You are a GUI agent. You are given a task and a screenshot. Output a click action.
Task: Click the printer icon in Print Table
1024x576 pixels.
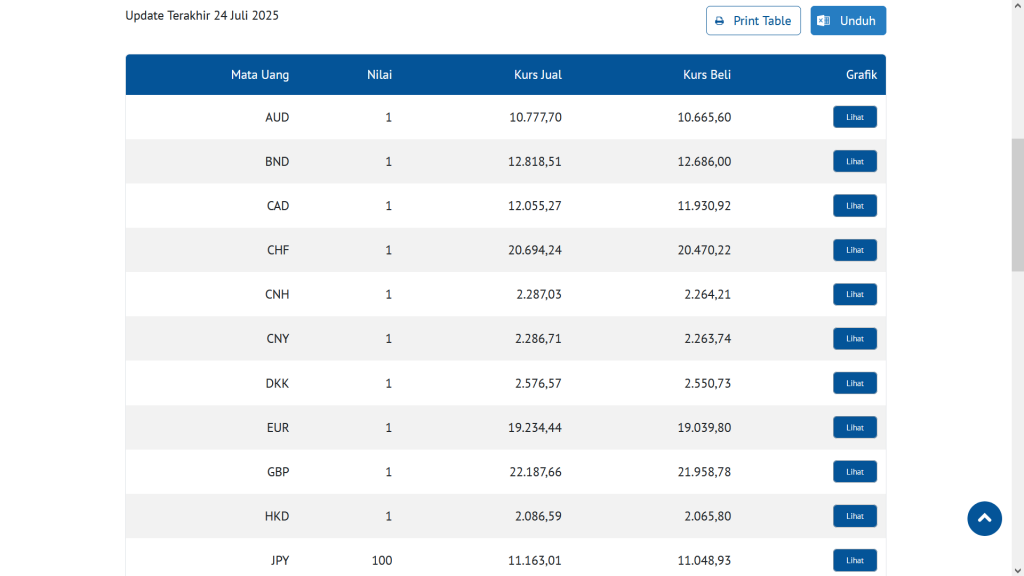pos(719,21)
